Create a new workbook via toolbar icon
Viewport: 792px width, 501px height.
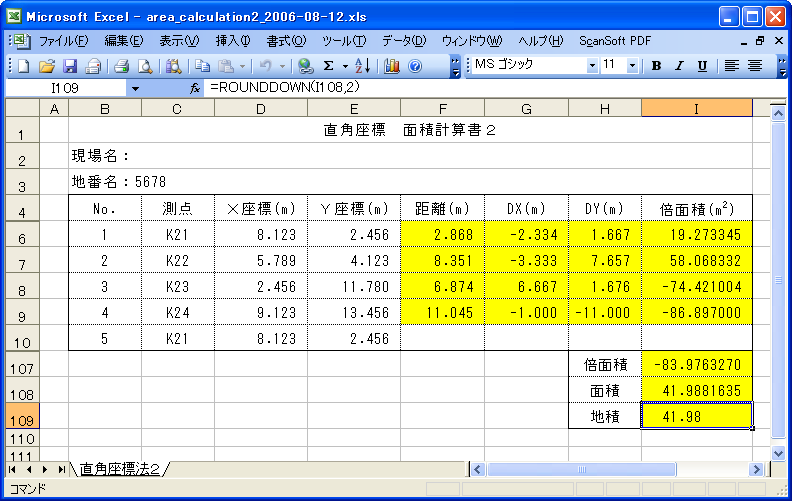23,66
